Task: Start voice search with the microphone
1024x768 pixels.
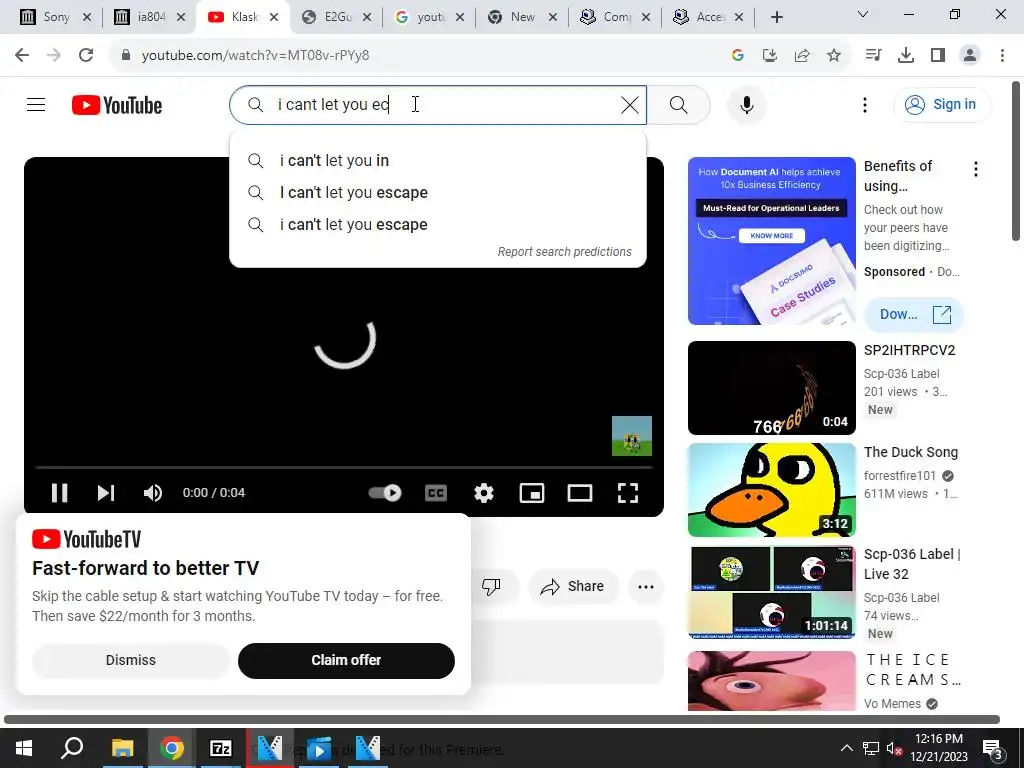Action: coord(746,104)
